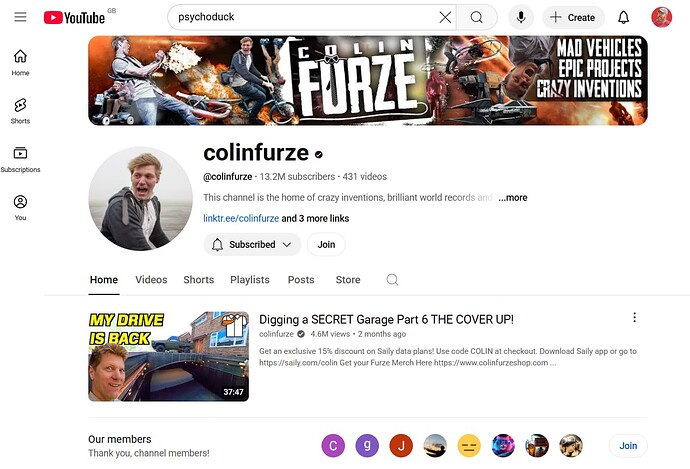Open the account avatar menu
Screen dimensions: 690x469
[661, 18]
